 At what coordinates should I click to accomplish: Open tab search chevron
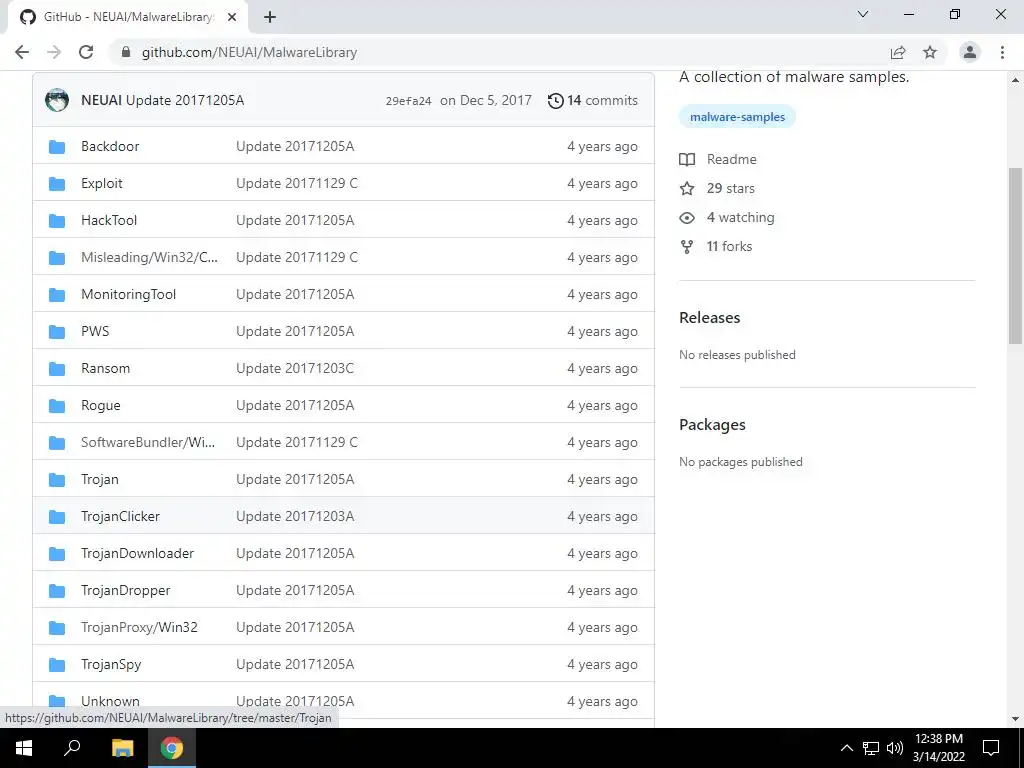(863, 14)
